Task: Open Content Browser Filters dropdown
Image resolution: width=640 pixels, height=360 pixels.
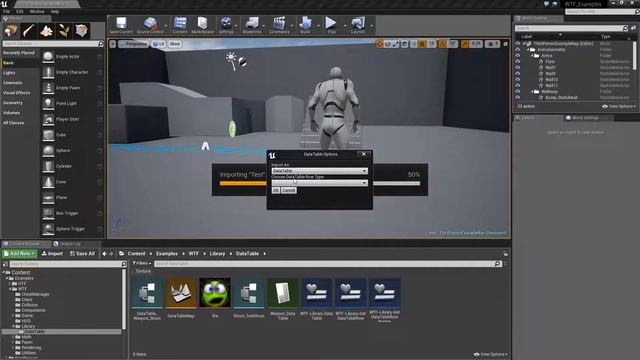Action: click(x=142, y=263)
